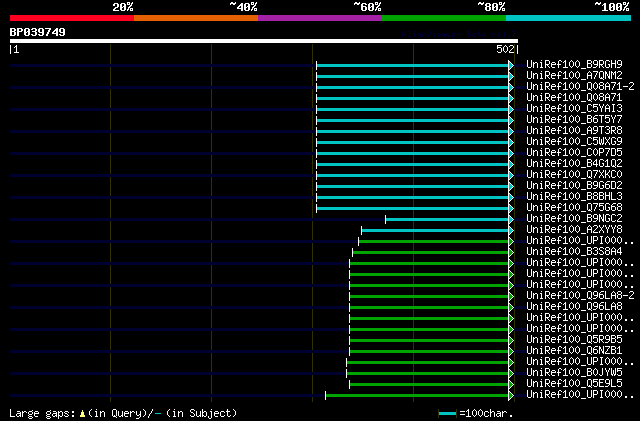This screenshot has height=421, width=640.
Task: Click the green ~80% identity color segment
Action: click(444, 18)
